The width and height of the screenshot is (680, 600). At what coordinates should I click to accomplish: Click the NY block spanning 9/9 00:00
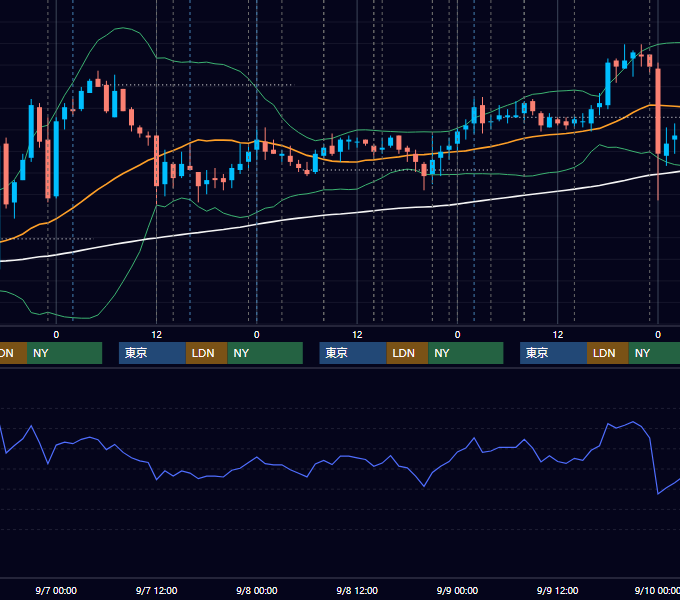point(466,353)
